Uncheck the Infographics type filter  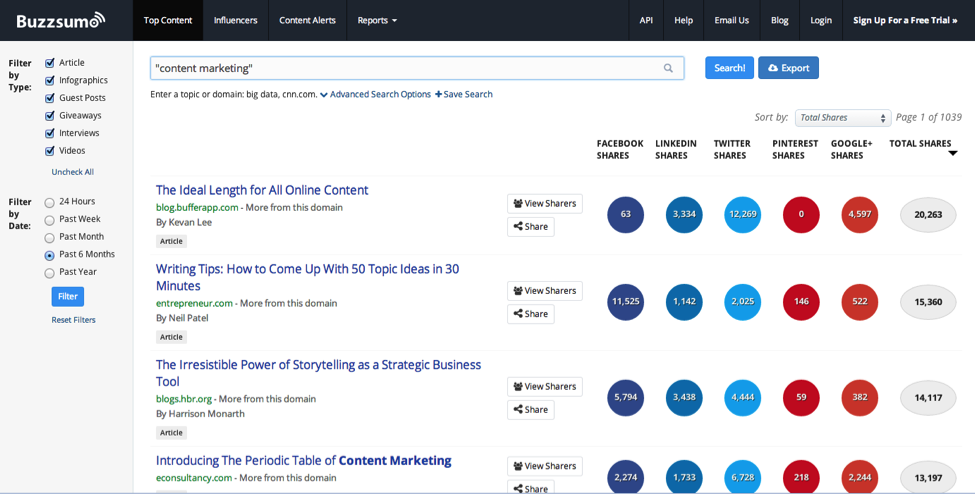point(50,80)
